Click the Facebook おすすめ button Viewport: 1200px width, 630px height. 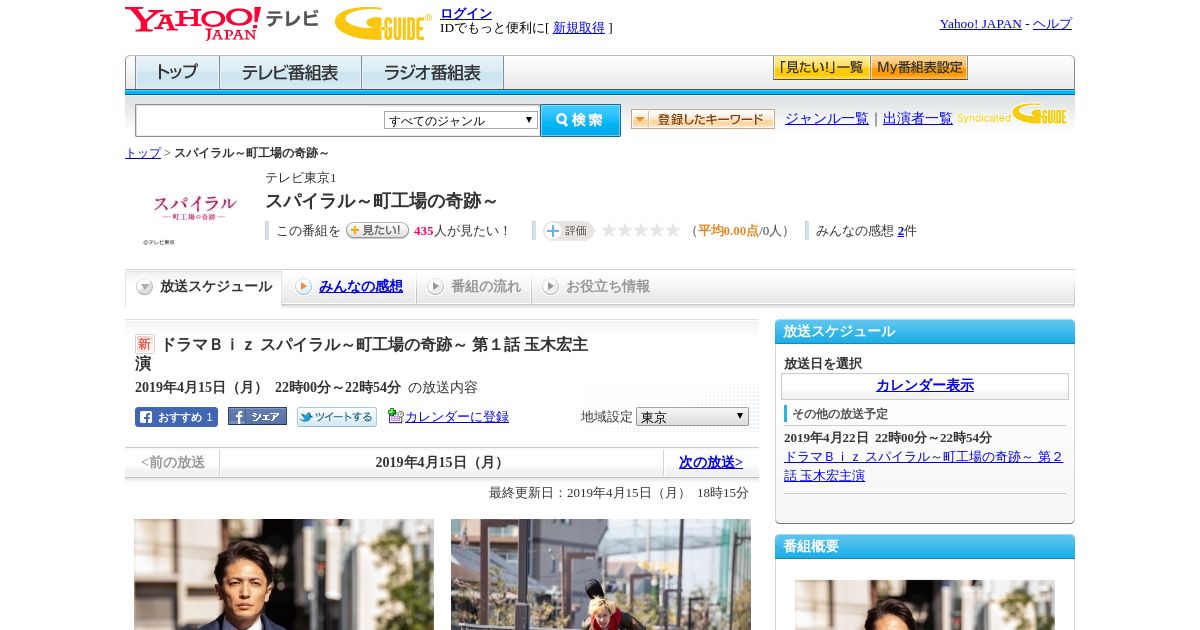(x=176, y=417)
